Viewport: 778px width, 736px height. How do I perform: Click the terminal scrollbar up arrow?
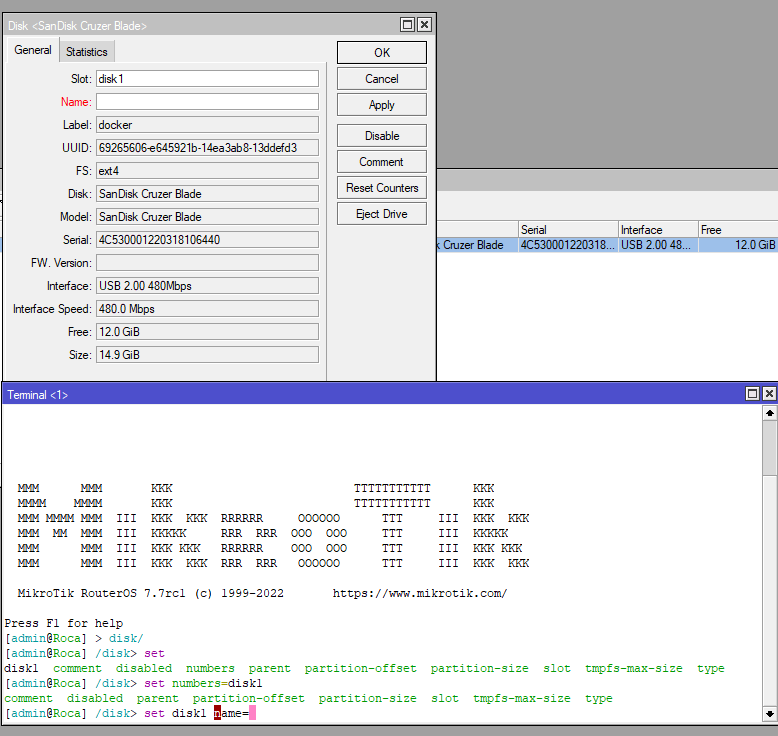coord(770,413)
